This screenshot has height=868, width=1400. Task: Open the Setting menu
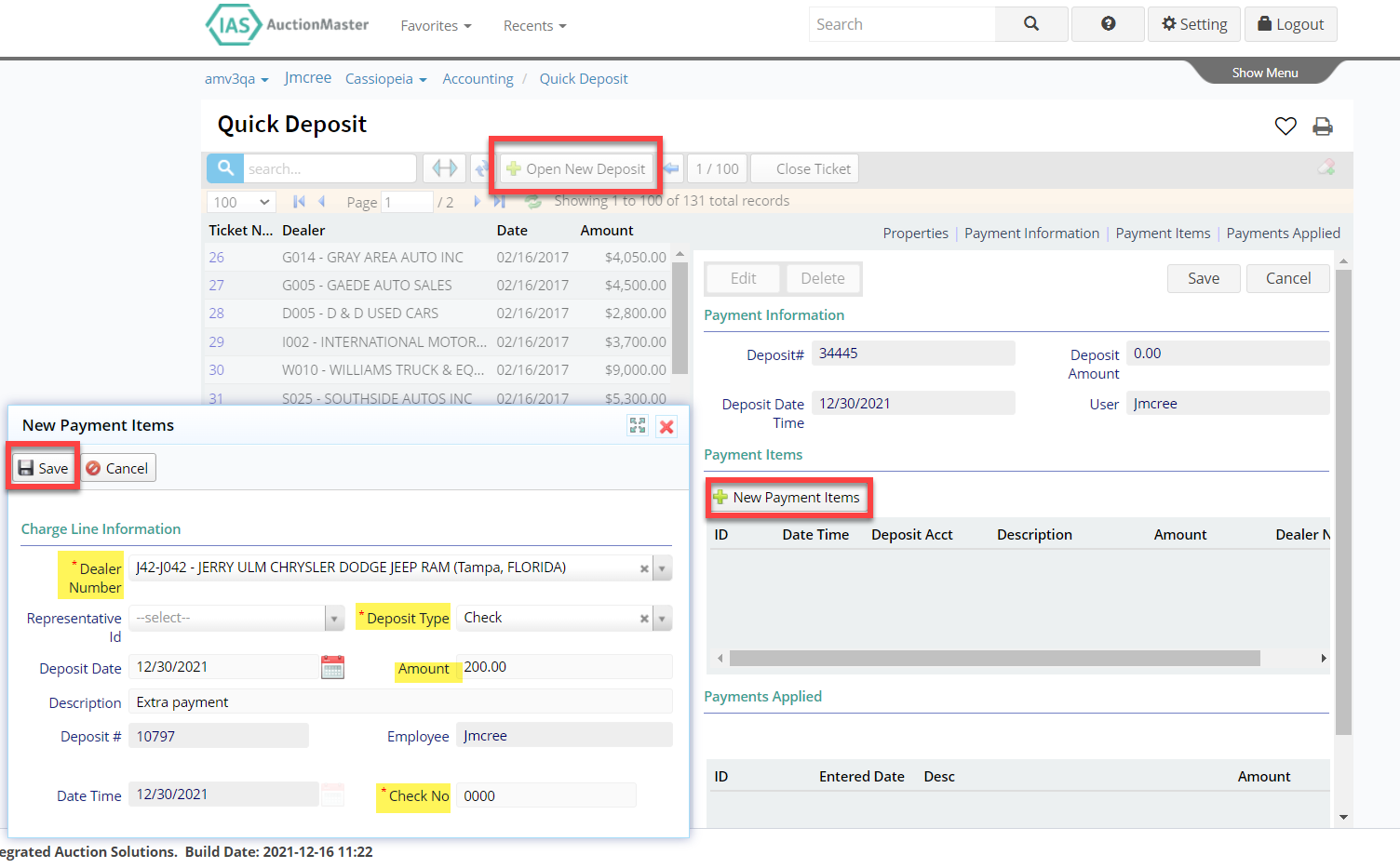pyautogui.click(x=1194, y=24)
